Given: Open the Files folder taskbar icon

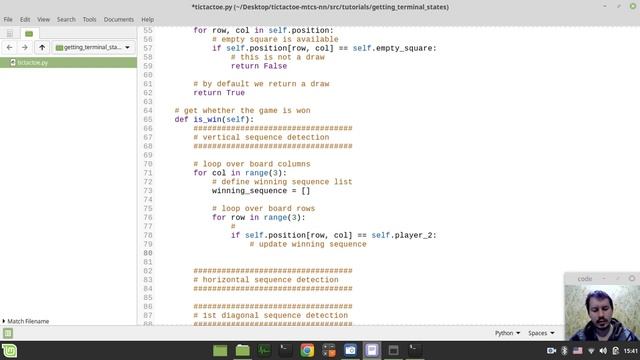Looking at the screenshot, I should [242, 351].
